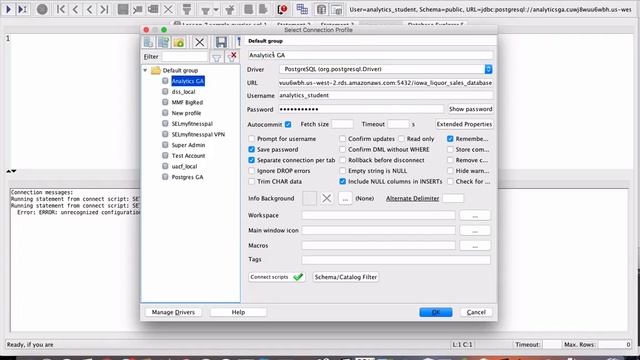
Task: Click the main toolbar delete row X icon
Action: point(168,9)
